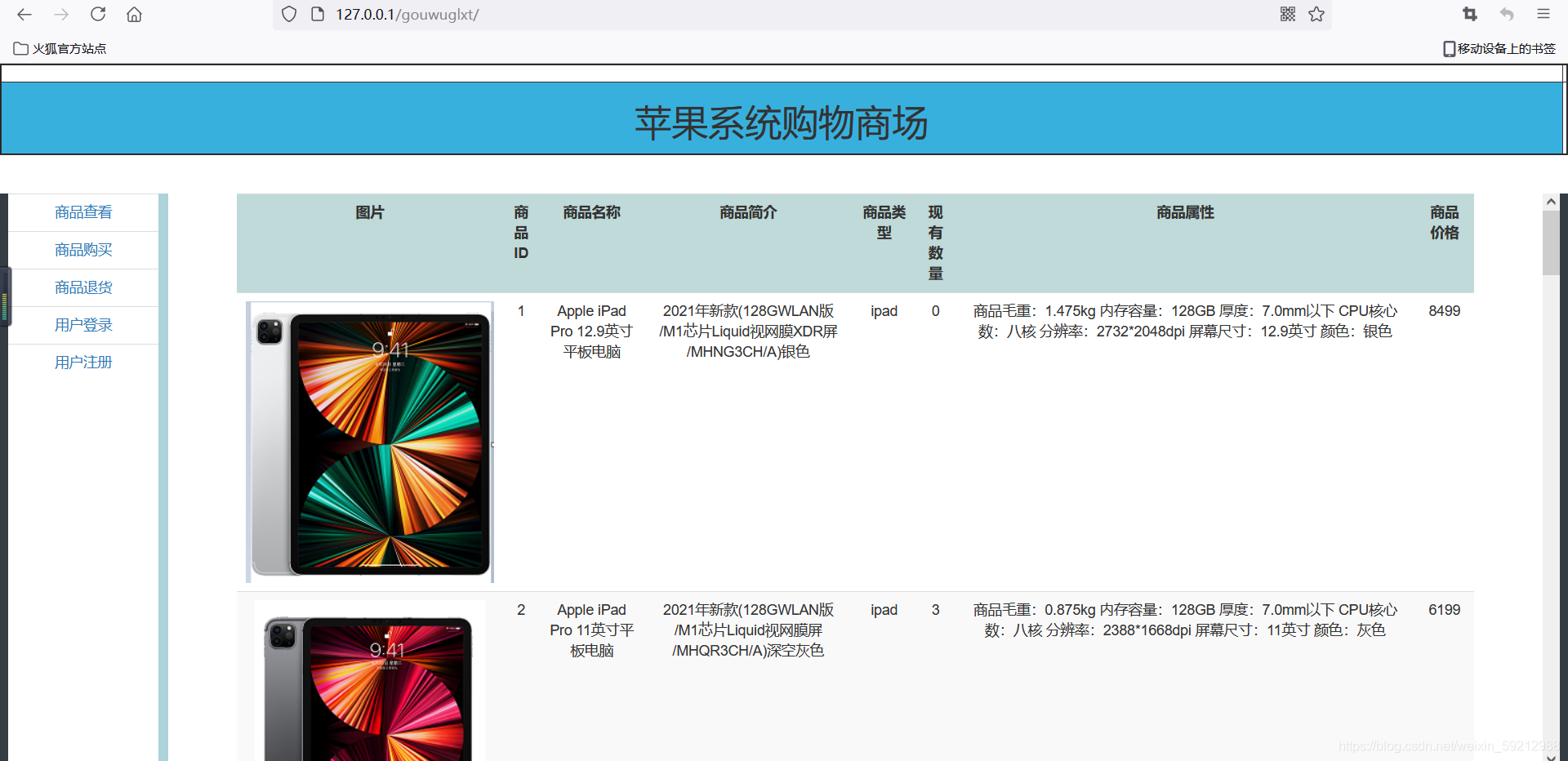Bookmark this page with the star icon

point(1316,14)
